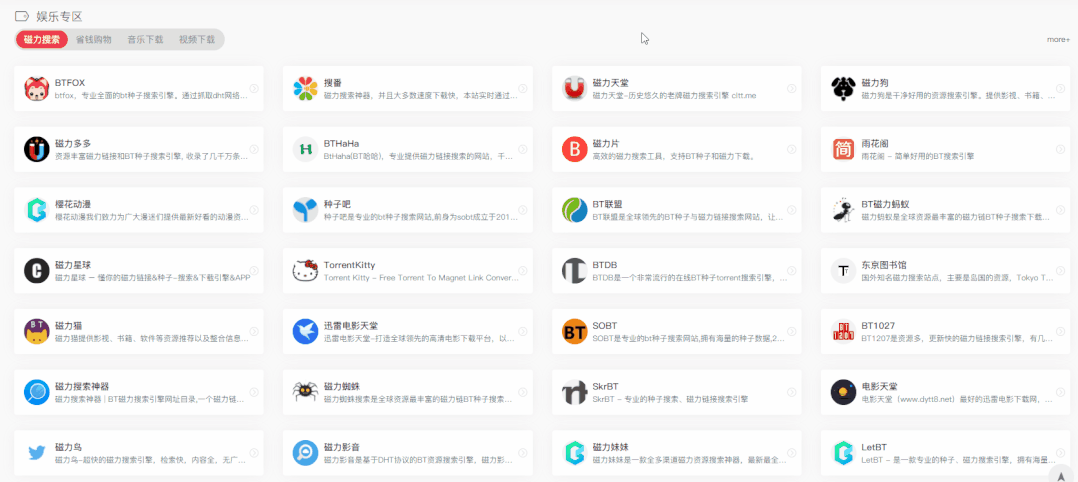Image resolution: width=1078 pixels, height=482 pixels.
Task: Open the TorrentKitty title link
Action: pyautogui.click(x=349, y=265)
